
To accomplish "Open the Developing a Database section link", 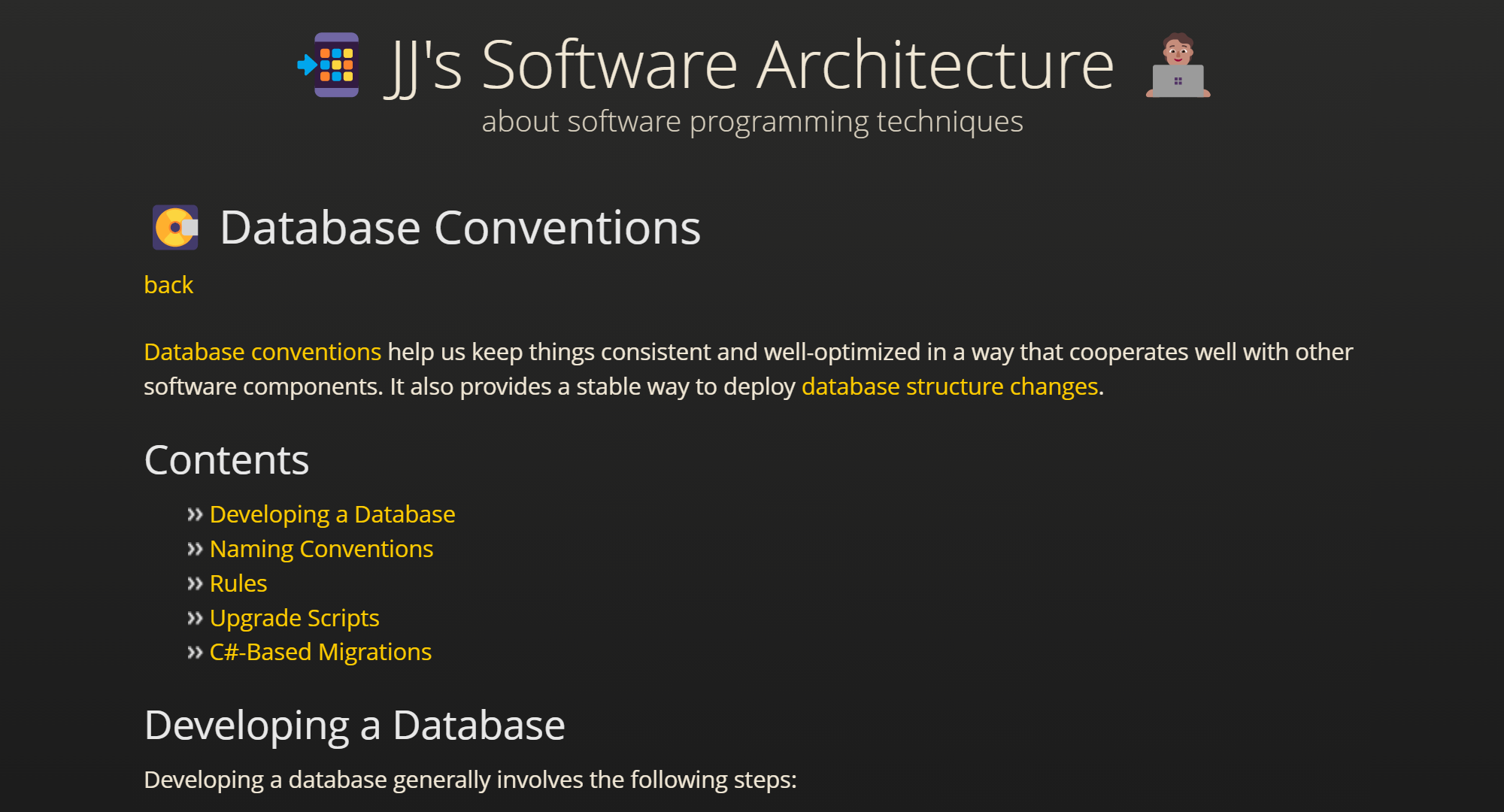I will click(332, 514).
